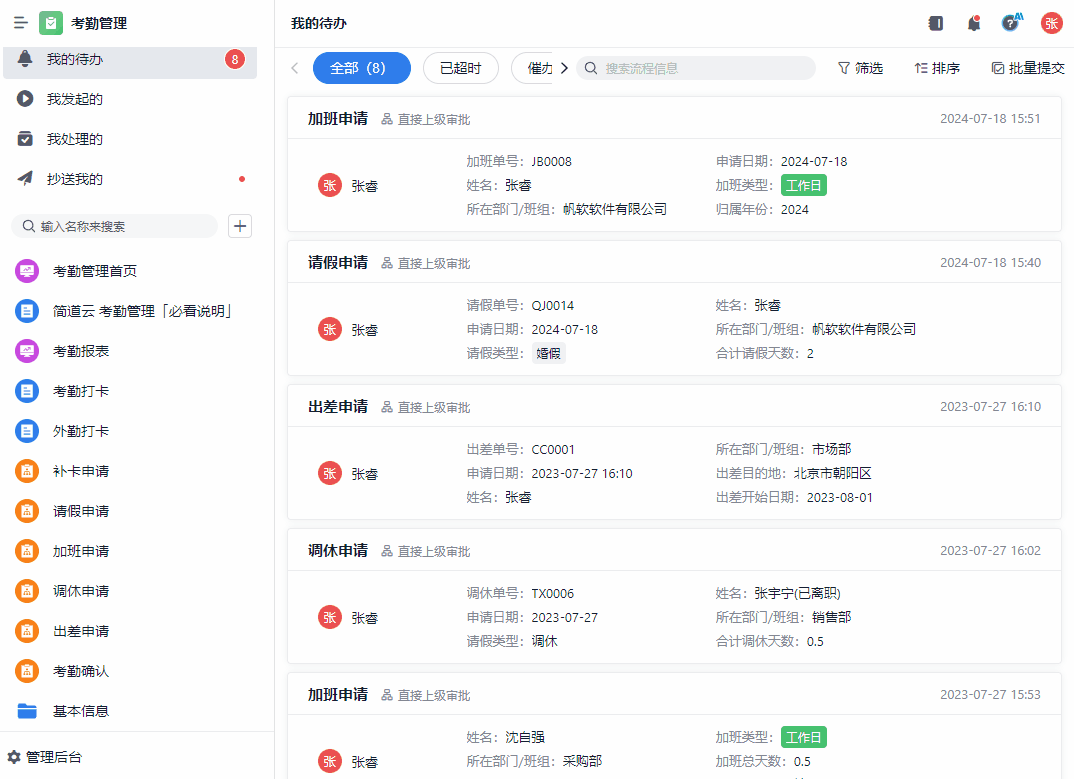Click the paper-plane icon beside 抄送我的
The image size is (1074, 779).
point(25,178)
